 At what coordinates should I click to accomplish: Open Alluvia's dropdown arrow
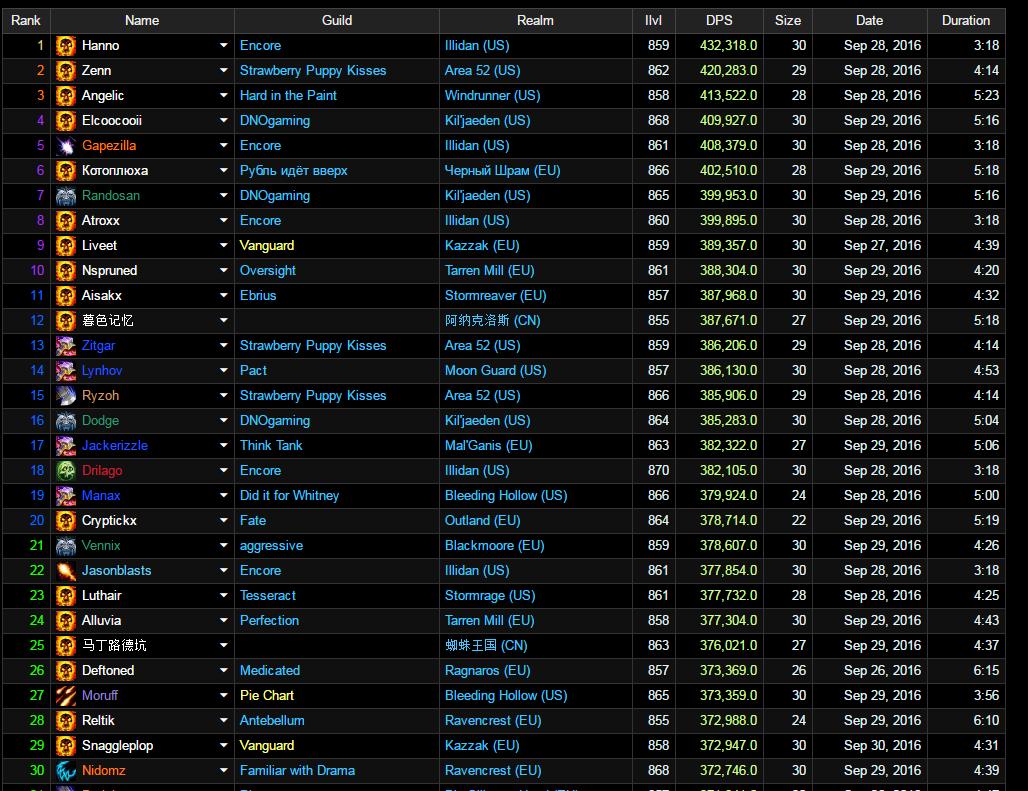click(x=224, y=621)
